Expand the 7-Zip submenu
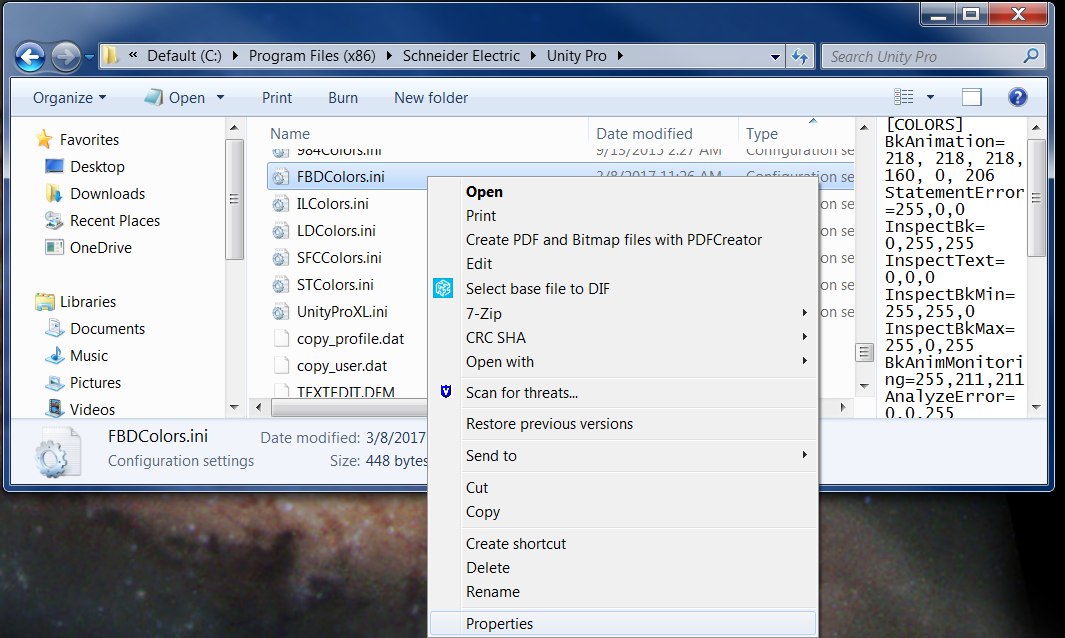 (x=623, y=313)
